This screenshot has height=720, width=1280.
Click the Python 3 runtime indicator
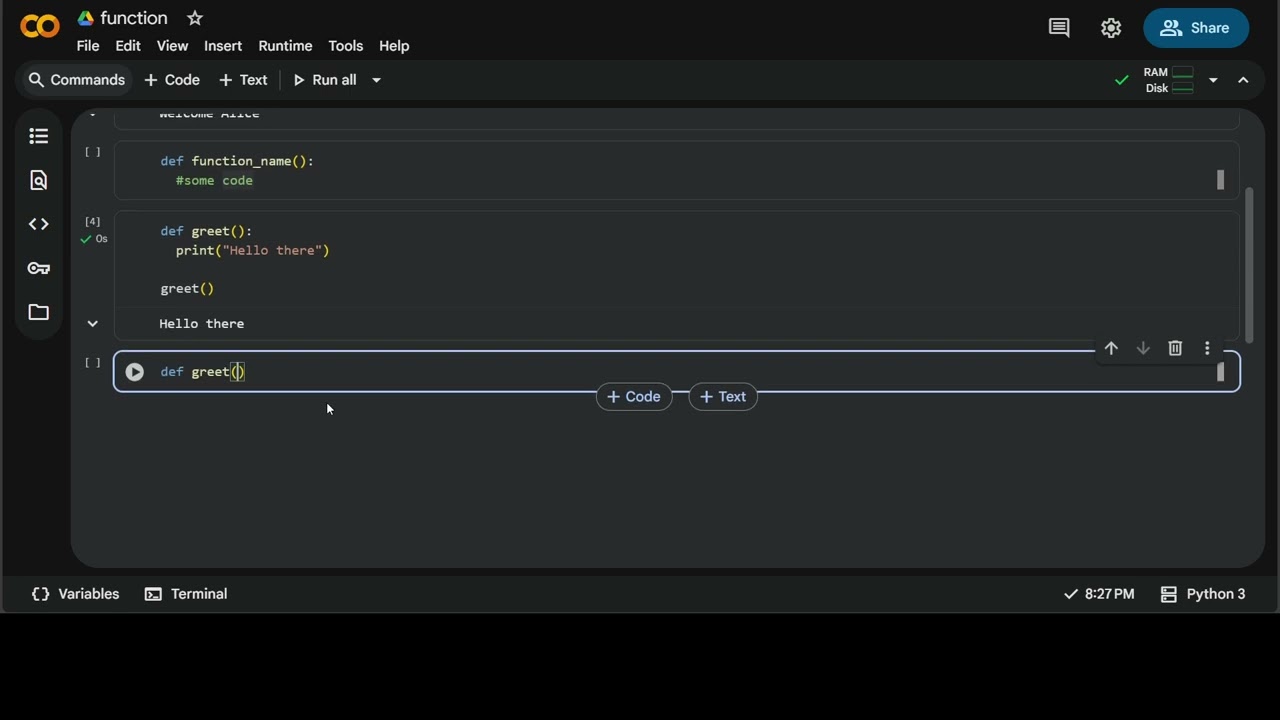click(1203, 594)
